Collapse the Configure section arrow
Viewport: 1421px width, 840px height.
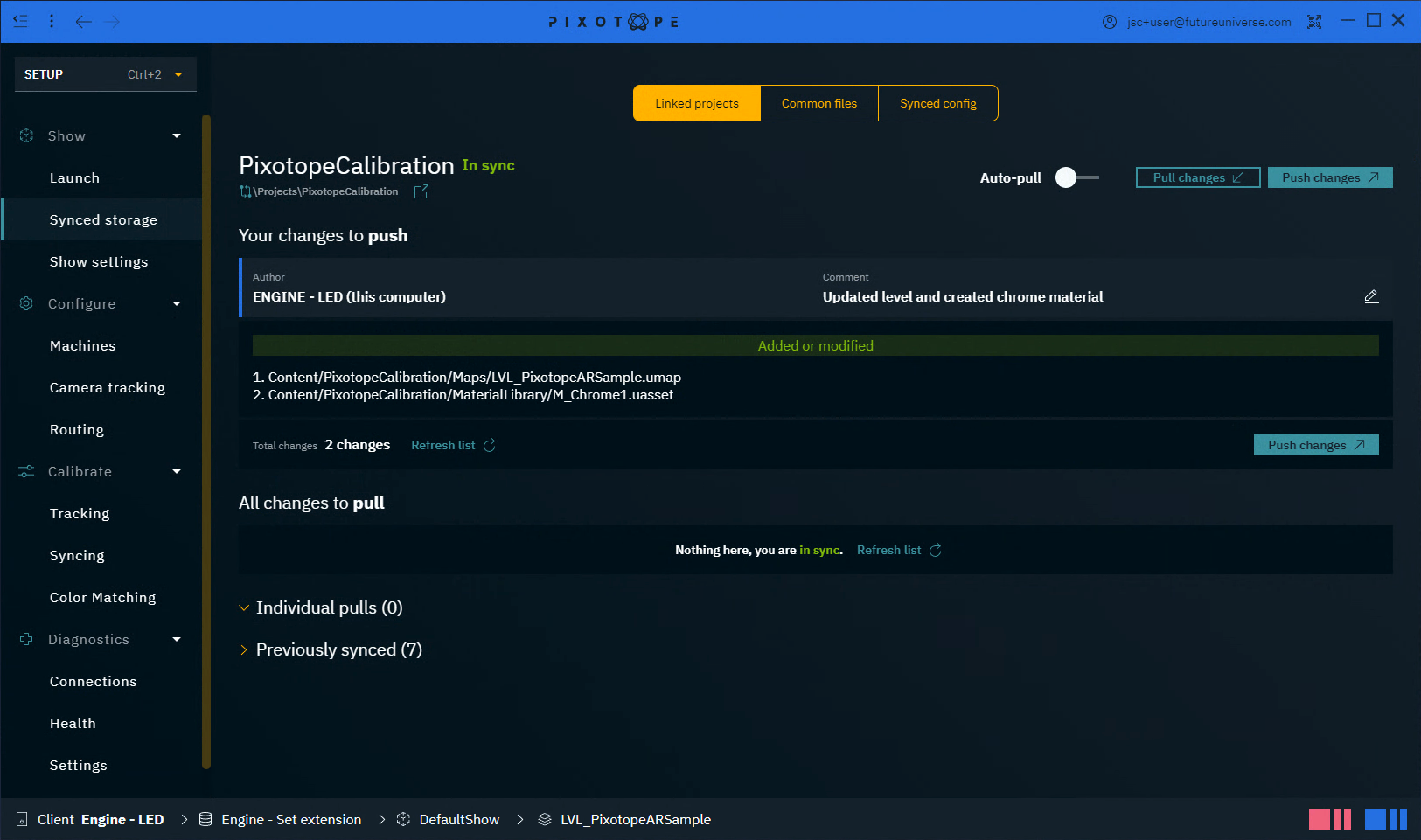(x=177, y=303)
